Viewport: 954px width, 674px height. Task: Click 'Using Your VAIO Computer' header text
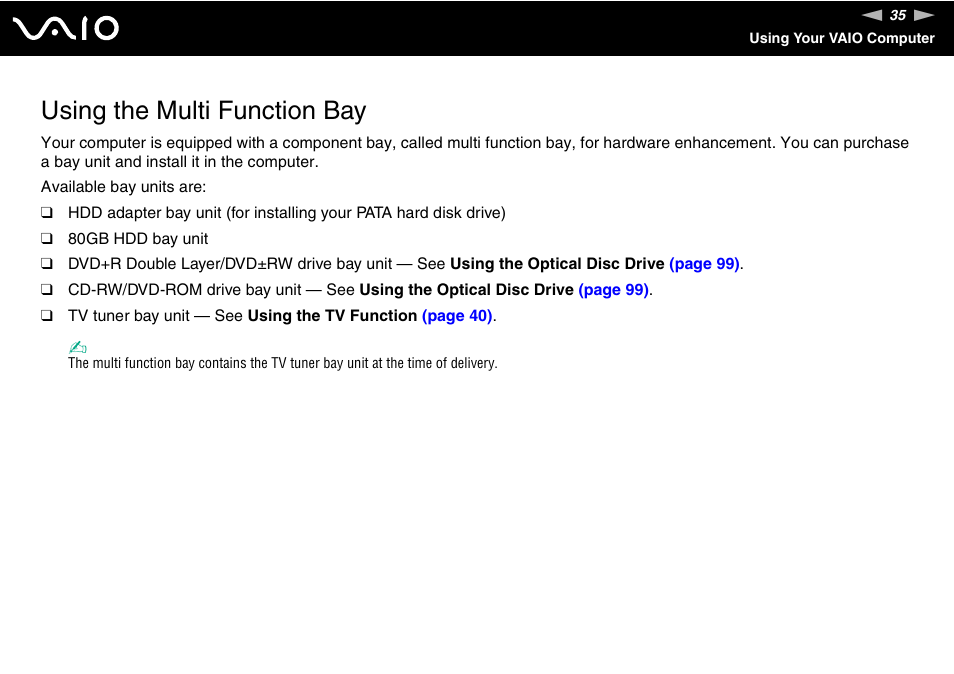click(841, 38)
